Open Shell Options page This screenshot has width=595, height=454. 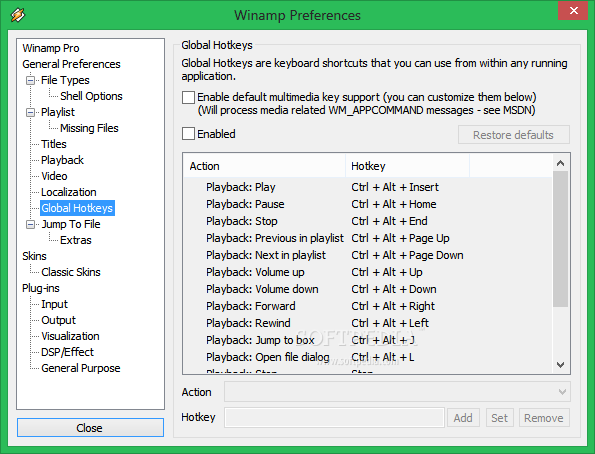point(91,96)
